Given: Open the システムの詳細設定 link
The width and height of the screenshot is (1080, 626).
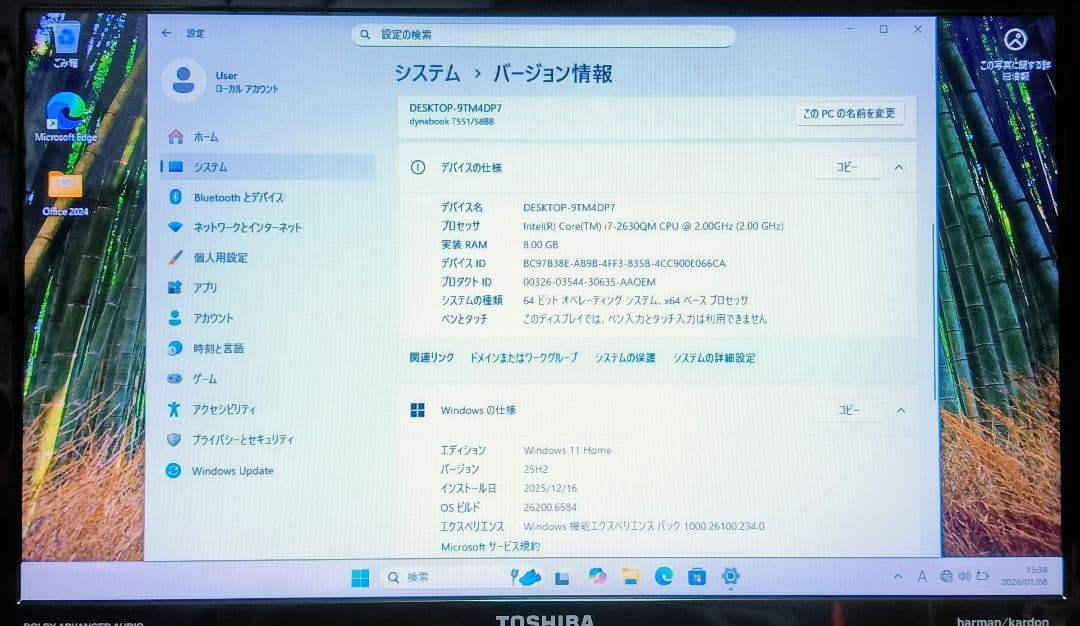Looking at the screenshot, I should 715,357.
